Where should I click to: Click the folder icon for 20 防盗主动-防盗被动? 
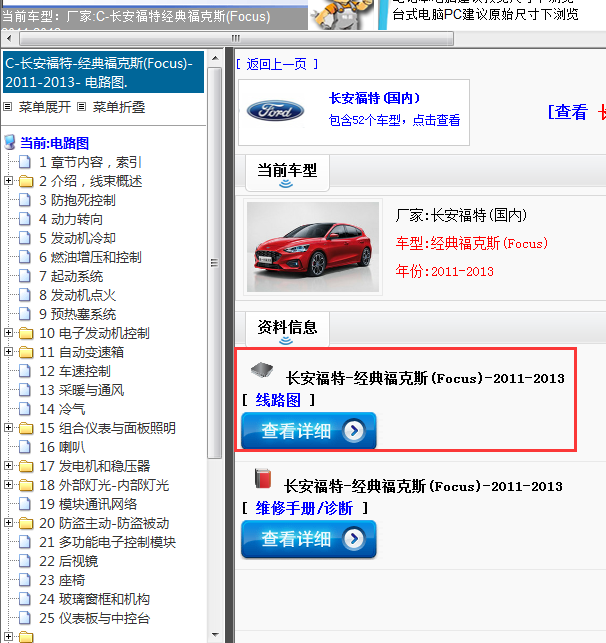(26, 523)
